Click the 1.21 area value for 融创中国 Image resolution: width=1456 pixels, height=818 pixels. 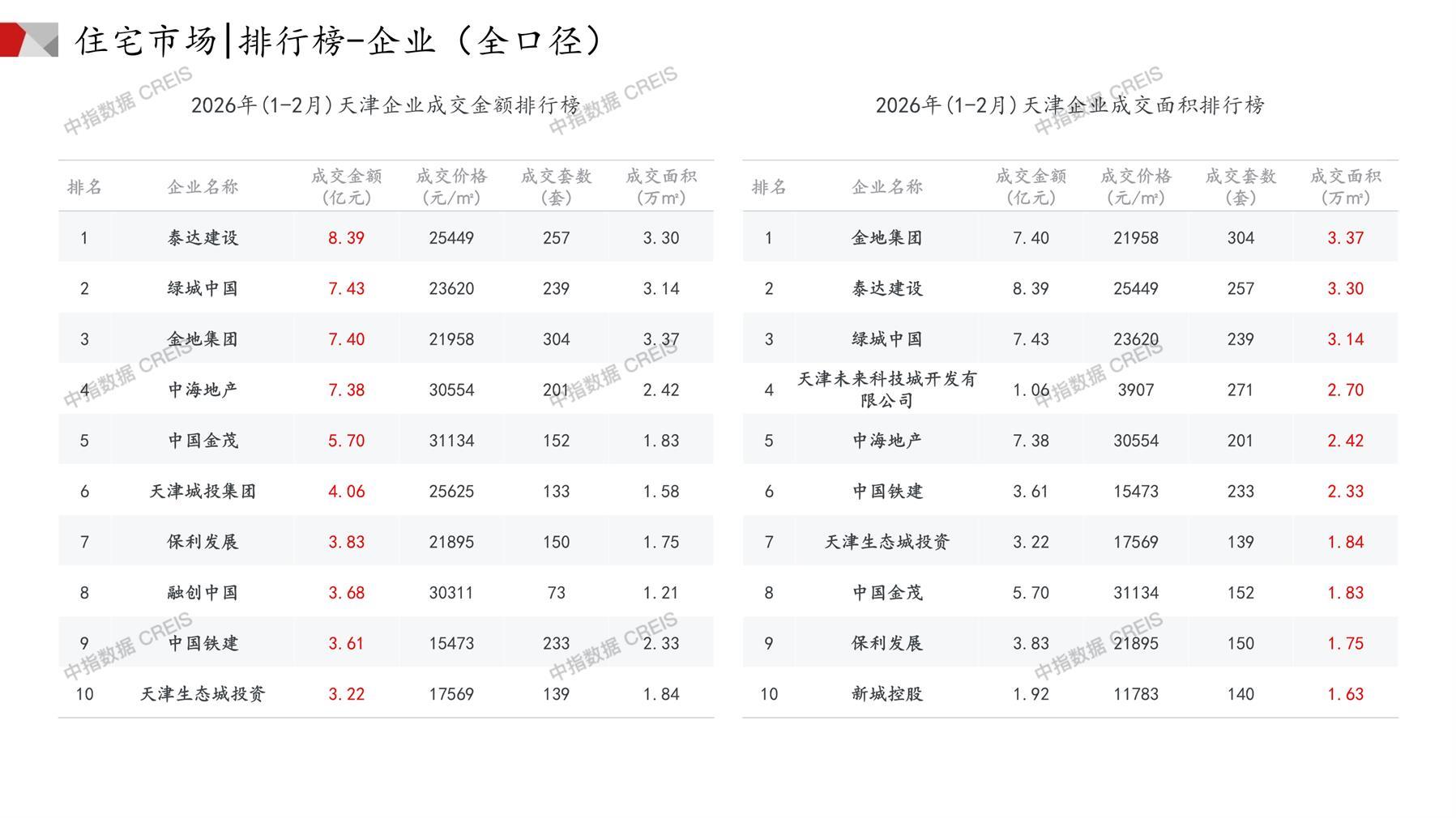pos(660,593)
